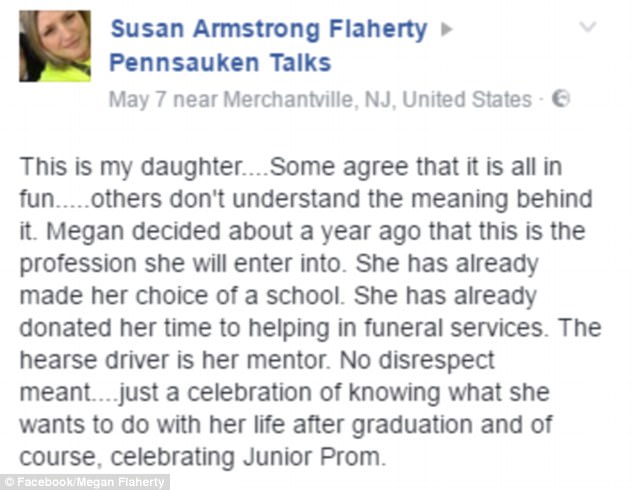Click the copyright symbol in the credit

10,482
